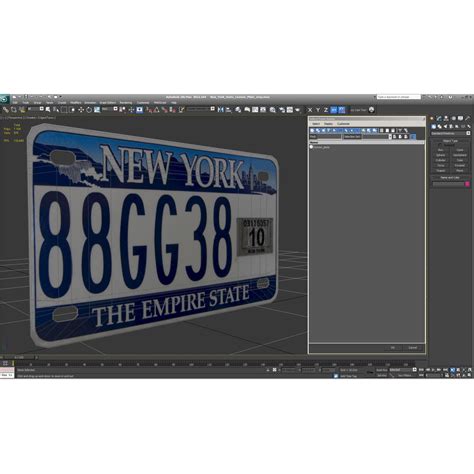Pick the Rectangular Selection Region tool
The image size is (474, 474).
click(64, 109)
